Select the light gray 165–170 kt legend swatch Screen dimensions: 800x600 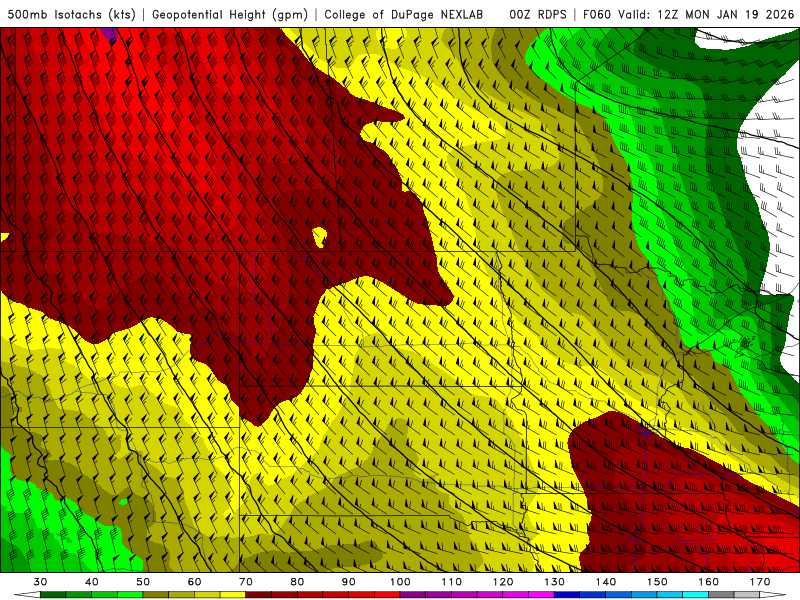pos(747,595)
